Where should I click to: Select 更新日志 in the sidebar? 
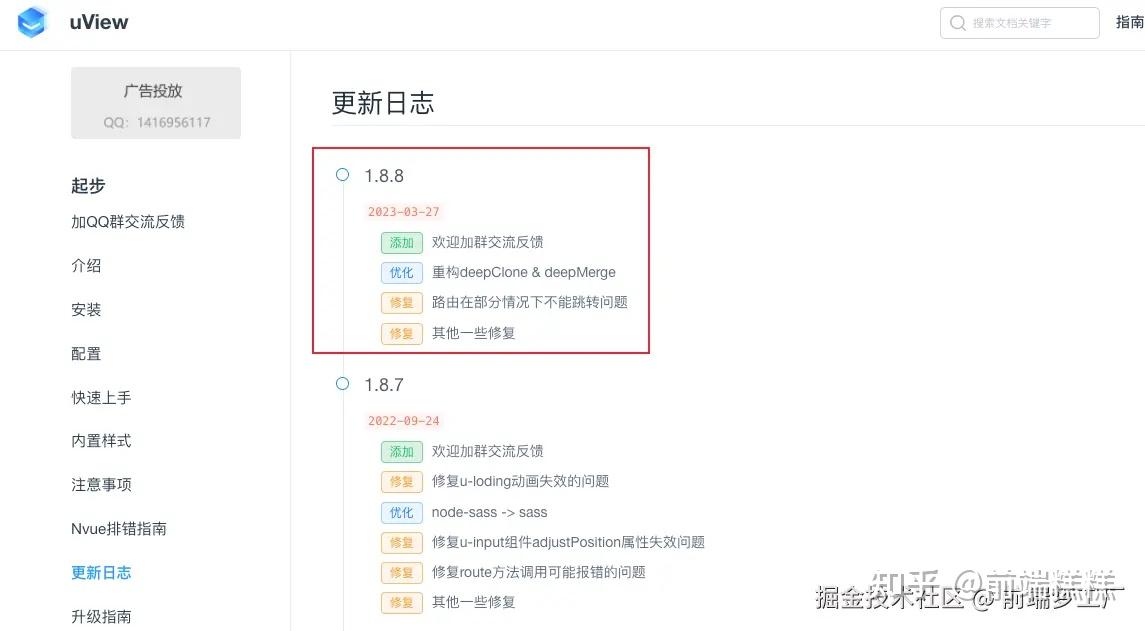[101, 572]
